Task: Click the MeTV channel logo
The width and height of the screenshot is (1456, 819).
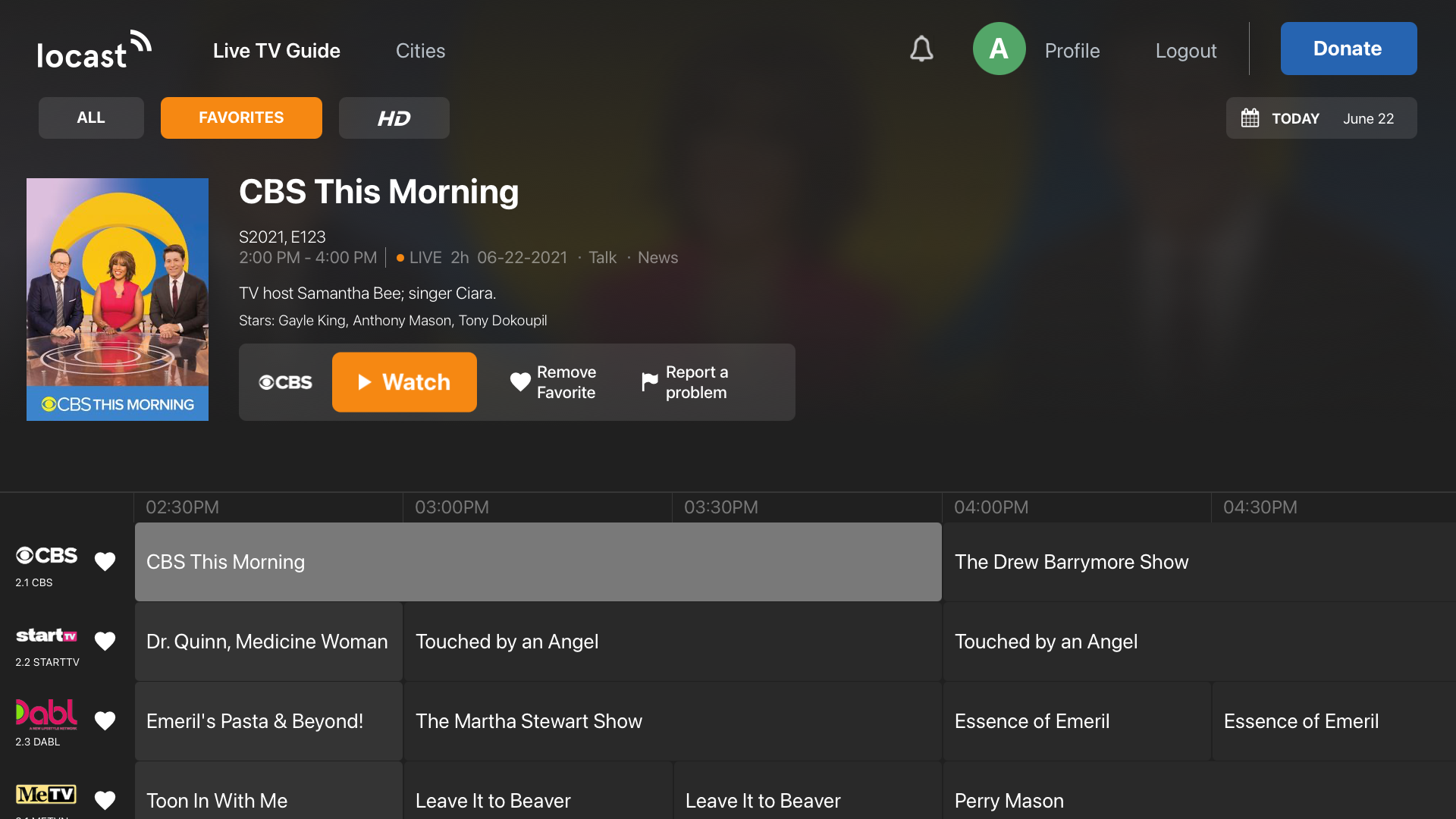Action: coord(45,793)
